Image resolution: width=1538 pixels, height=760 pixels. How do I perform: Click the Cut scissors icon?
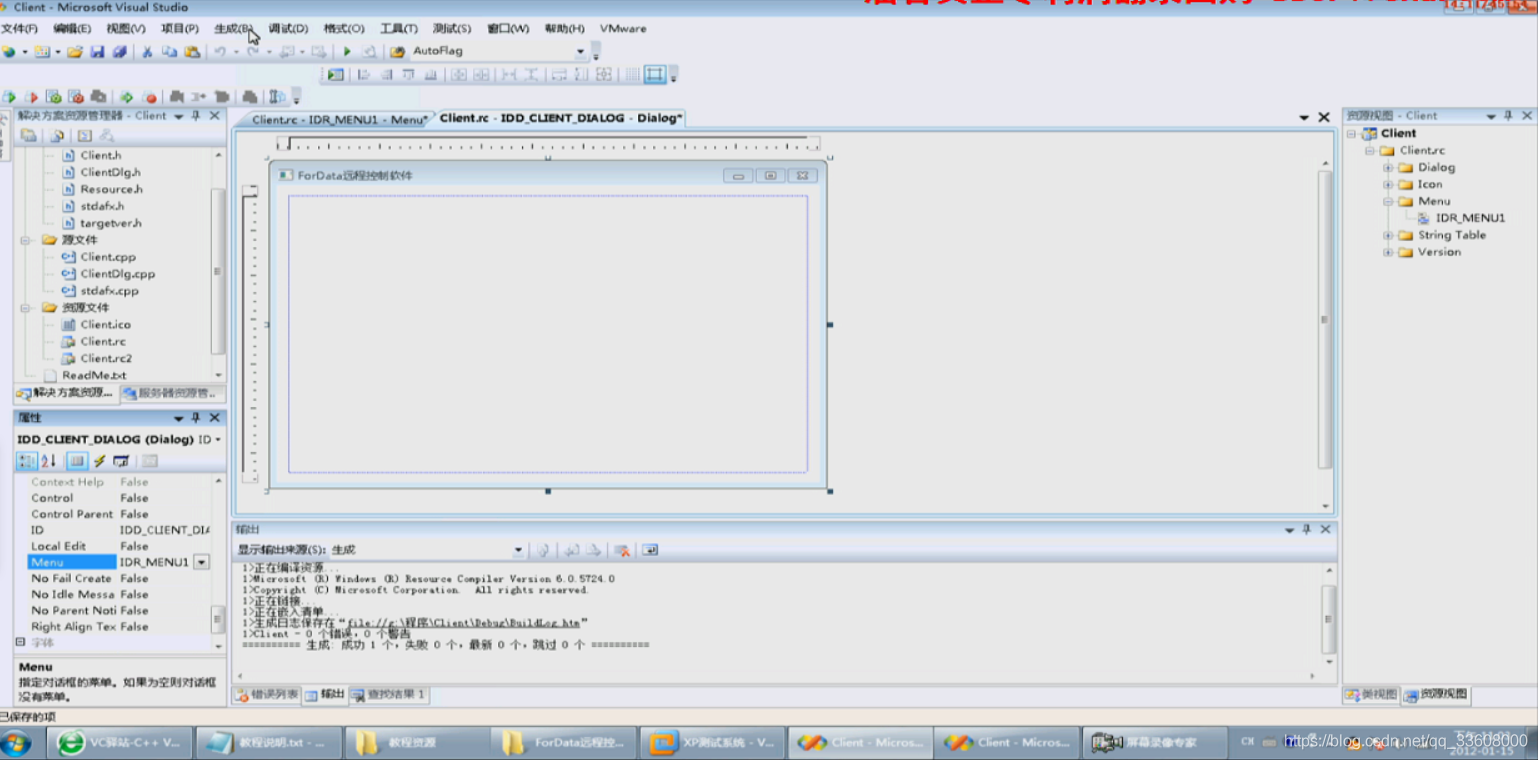click(147, 51)
